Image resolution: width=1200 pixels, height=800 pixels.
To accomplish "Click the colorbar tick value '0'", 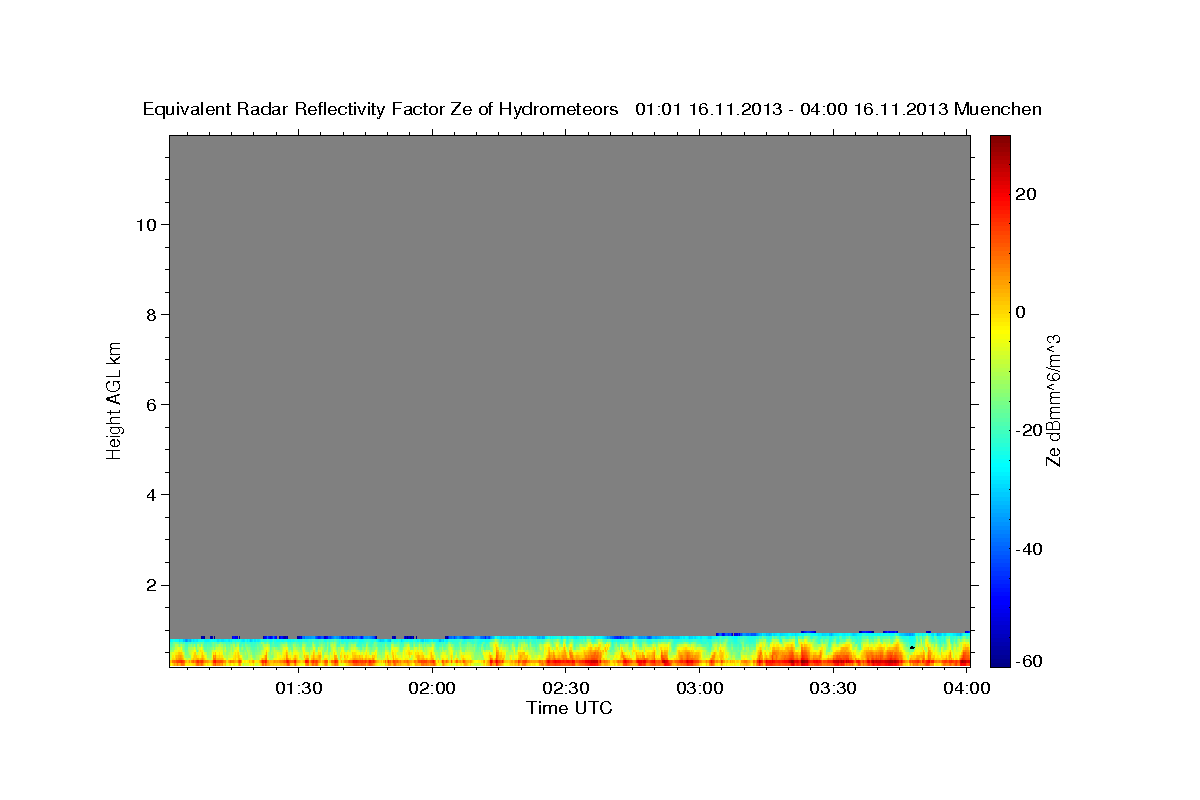I will click(1021, 312).
